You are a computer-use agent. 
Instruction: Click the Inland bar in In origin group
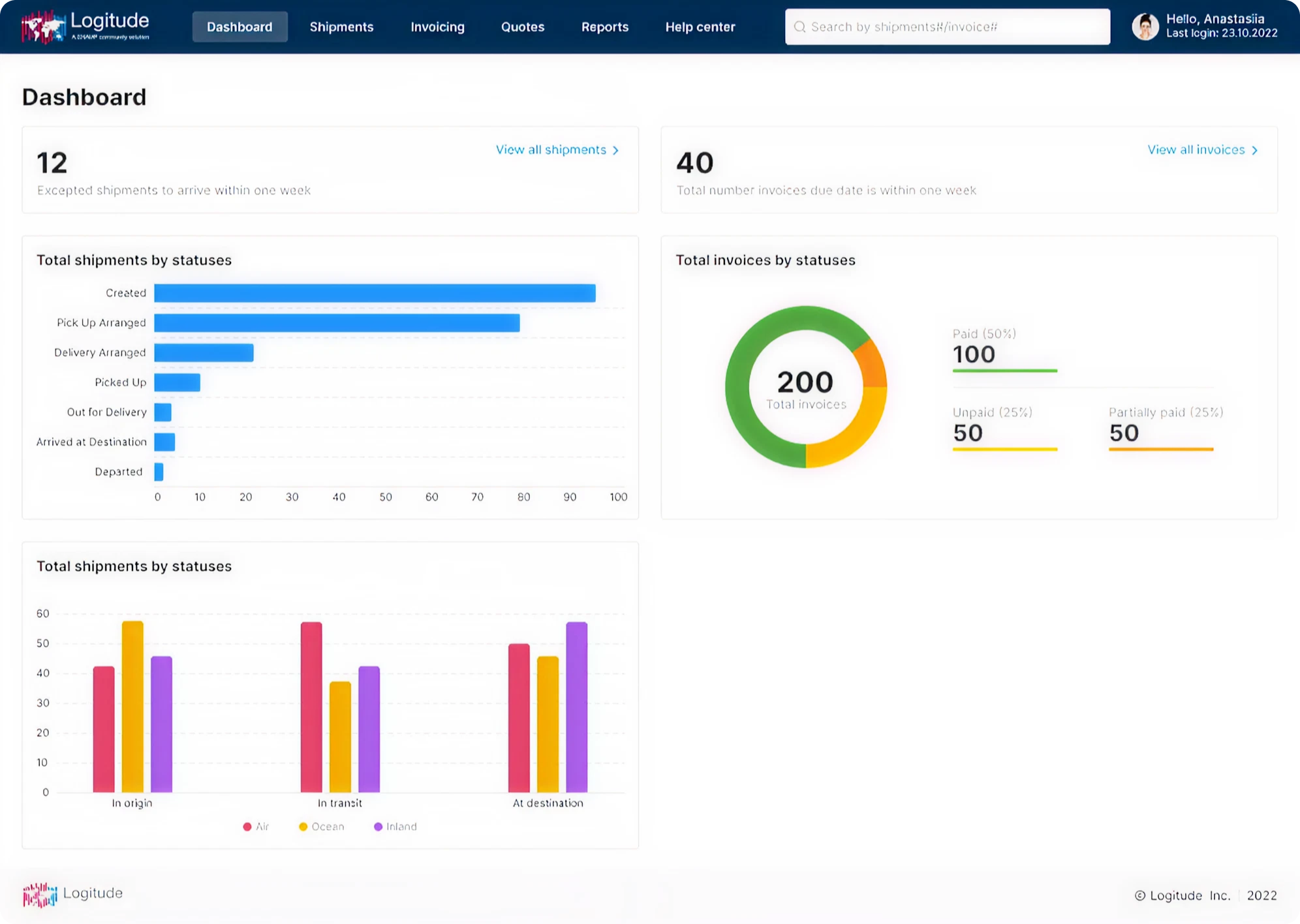[161, 724]
